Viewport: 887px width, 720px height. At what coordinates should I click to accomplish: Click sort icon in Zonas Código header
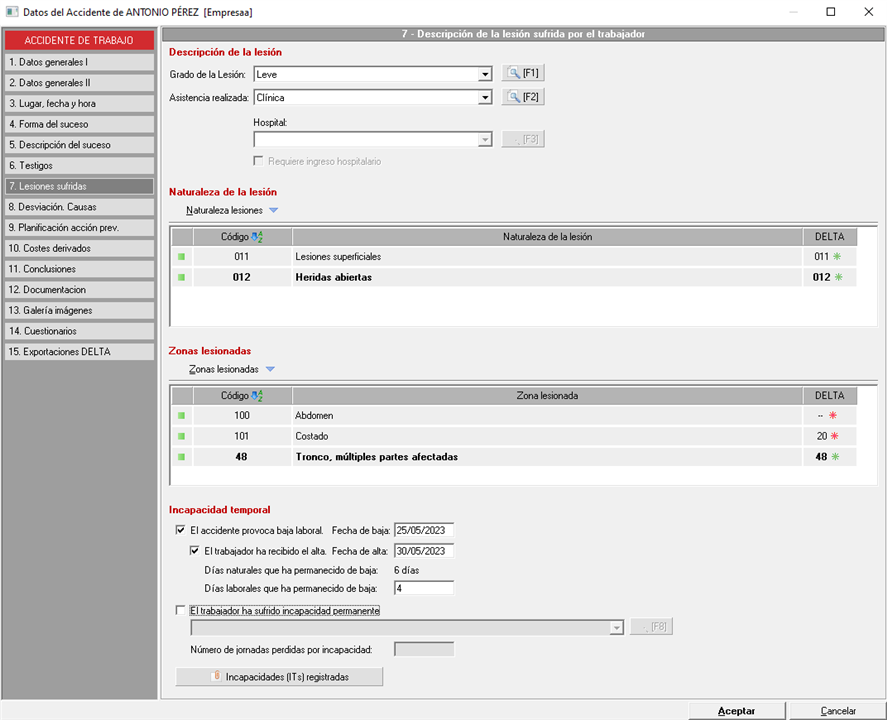(257, 395)
